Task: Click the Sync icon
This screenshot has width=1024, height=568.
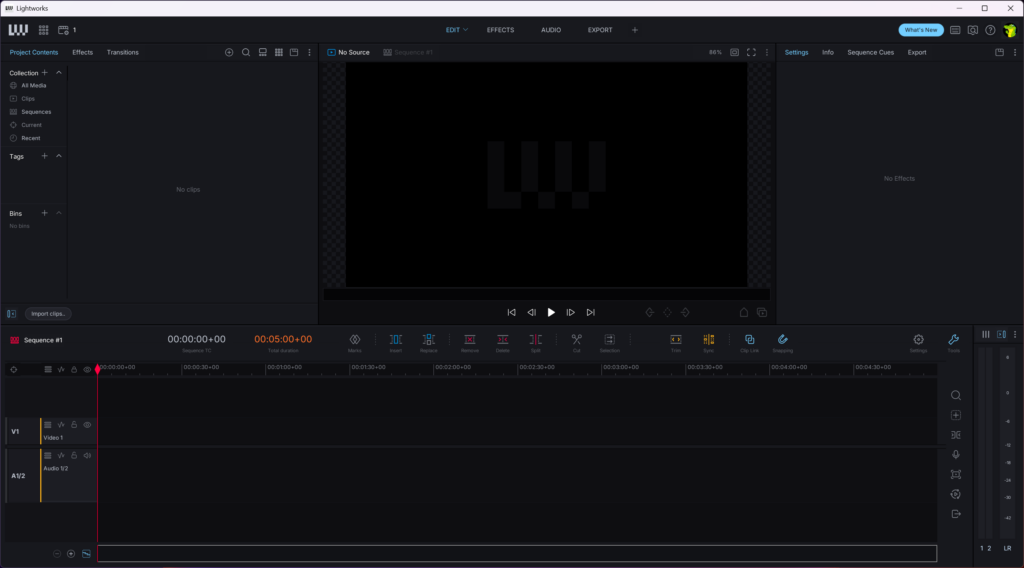Action: pos(709,339)
